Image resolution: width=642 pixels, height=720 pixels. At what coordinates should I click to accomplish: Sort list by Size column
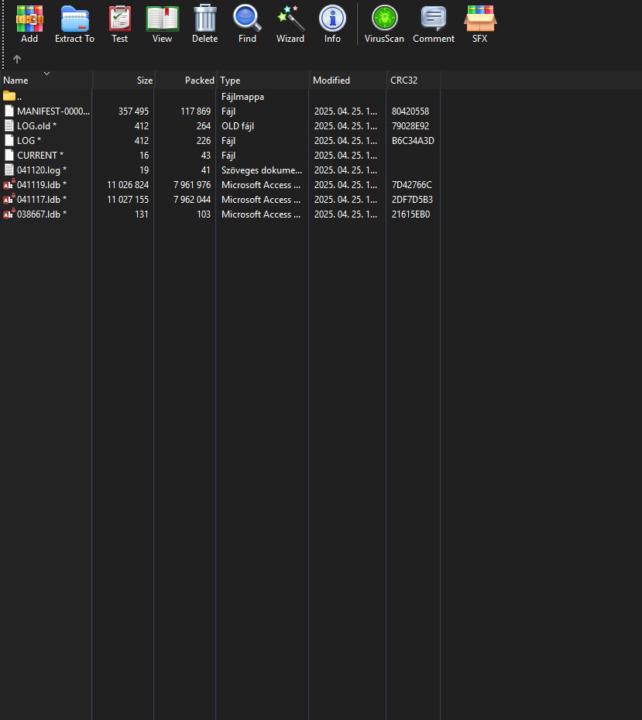click(144, 80)
